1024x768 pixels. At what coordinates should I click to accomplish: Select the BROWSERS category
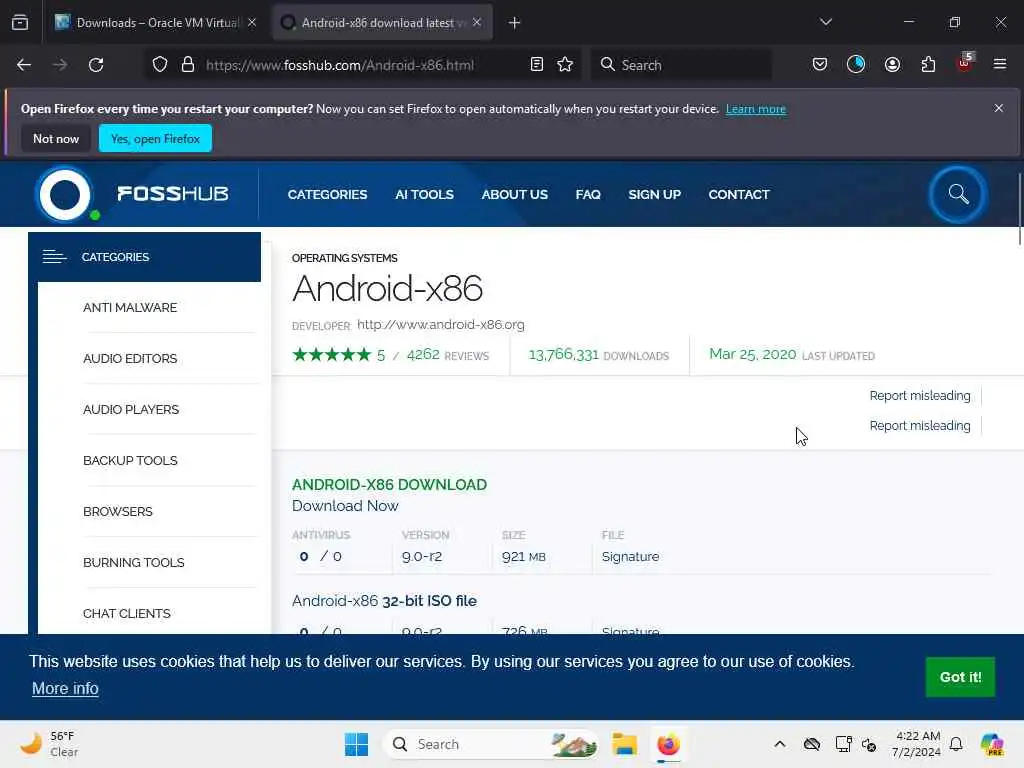[x=118, y=511]
